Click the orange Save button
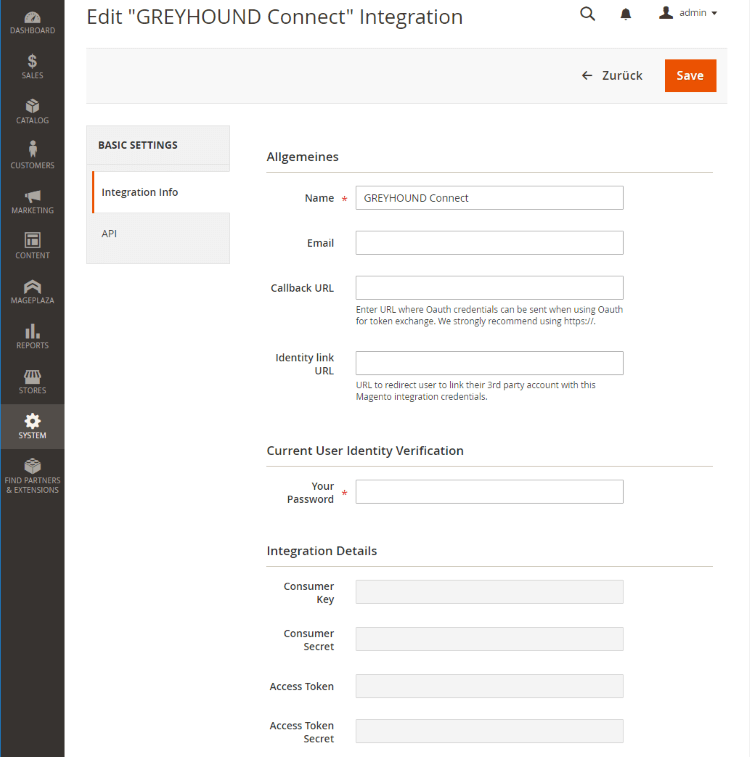The image size is (750, 757). [690, 75]
